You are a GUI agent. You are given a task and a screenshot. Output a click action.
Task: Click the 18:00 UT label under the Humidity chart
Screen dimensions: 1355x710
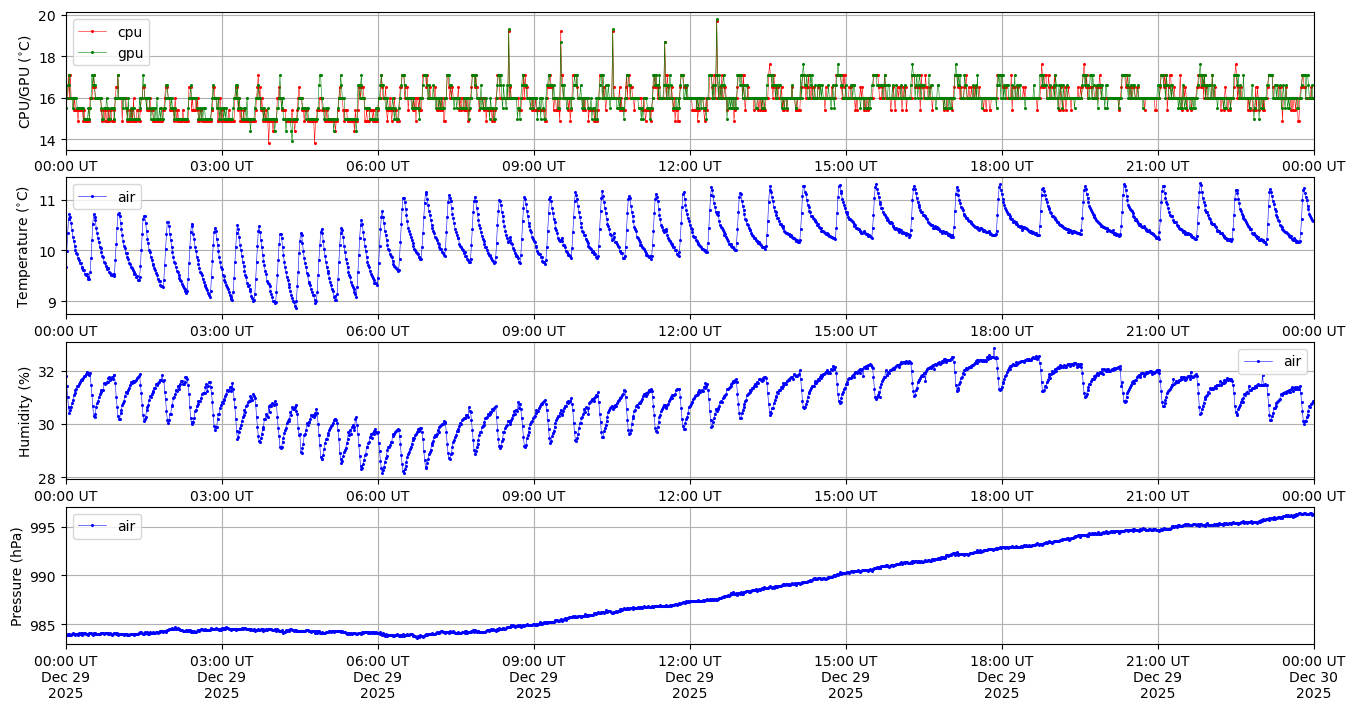1002,495
